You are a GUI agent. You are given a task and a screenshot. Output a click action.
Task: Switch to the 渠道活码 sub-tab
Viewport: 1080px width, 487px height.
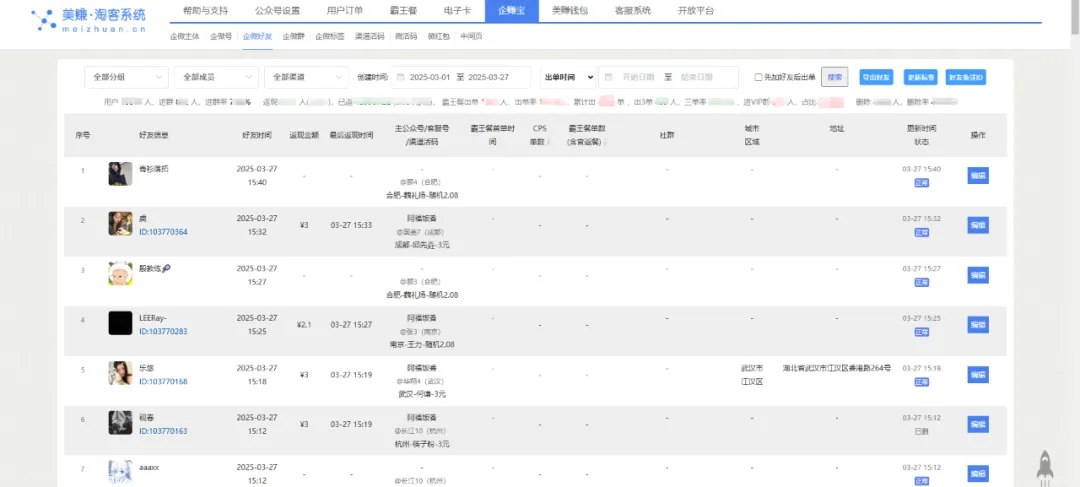(369, 37)
